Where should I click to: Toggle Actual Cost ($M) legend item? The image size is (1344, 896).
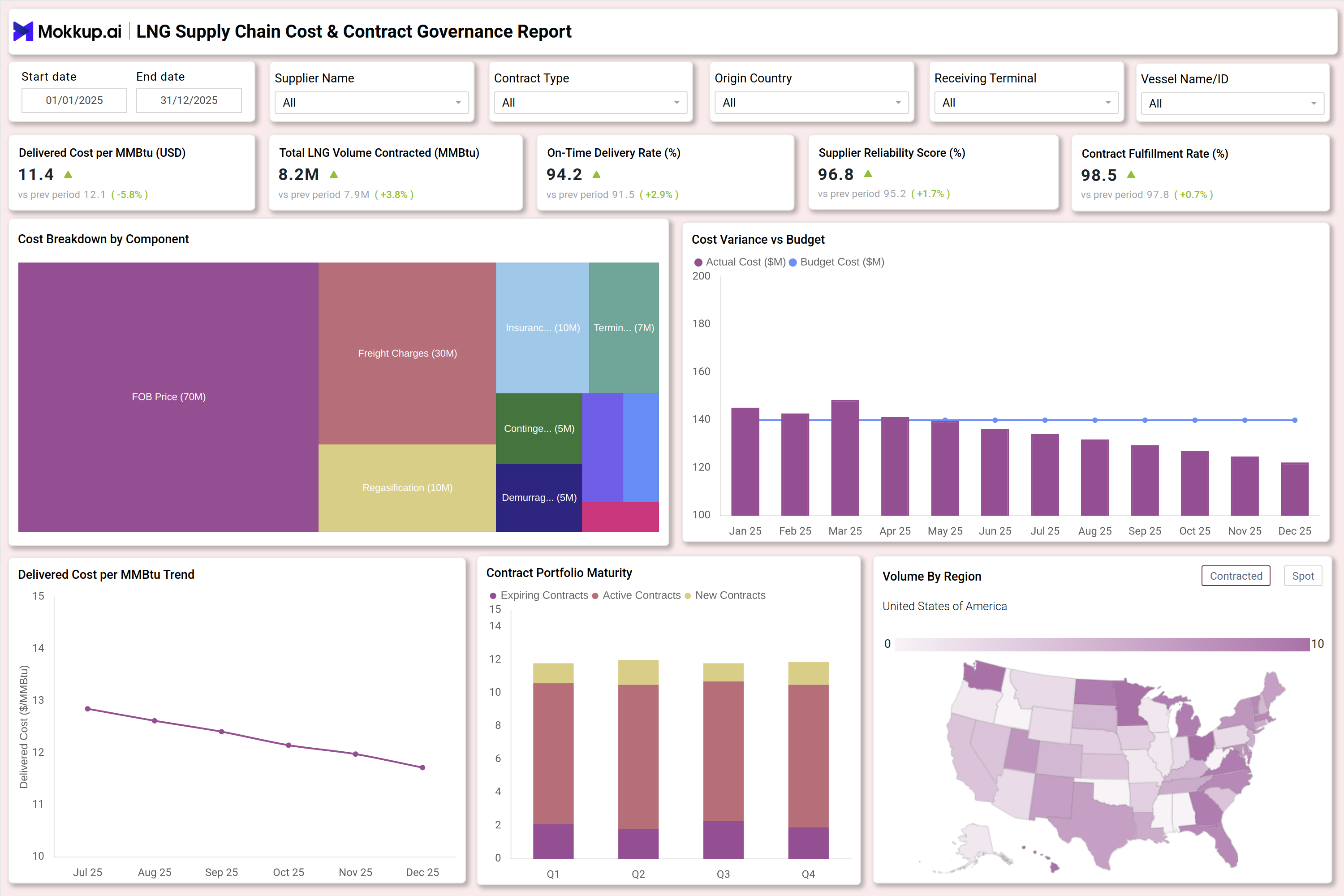pos(740,262)
